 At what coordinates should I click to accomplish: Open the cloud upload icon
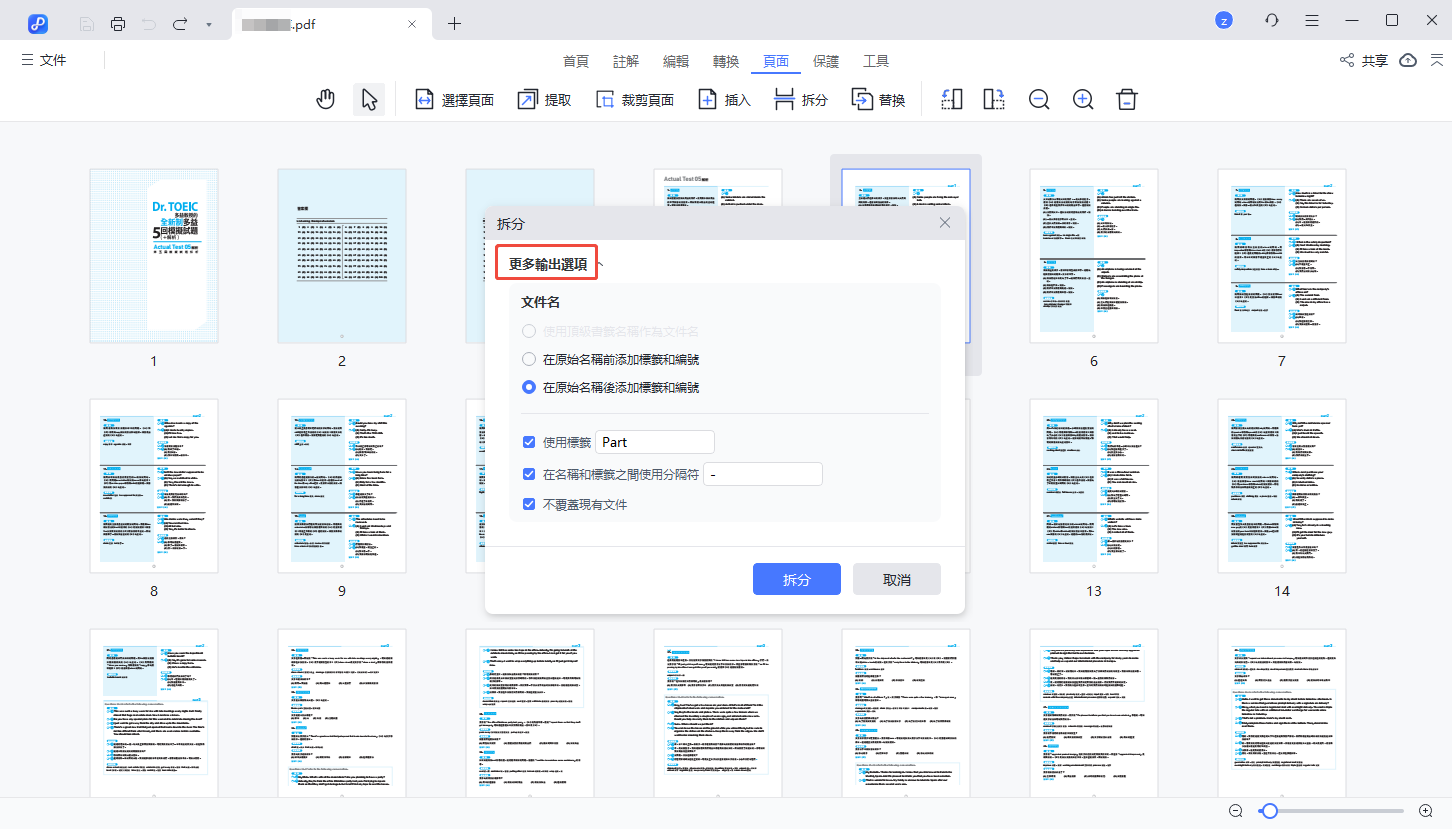coord(1408,61)
